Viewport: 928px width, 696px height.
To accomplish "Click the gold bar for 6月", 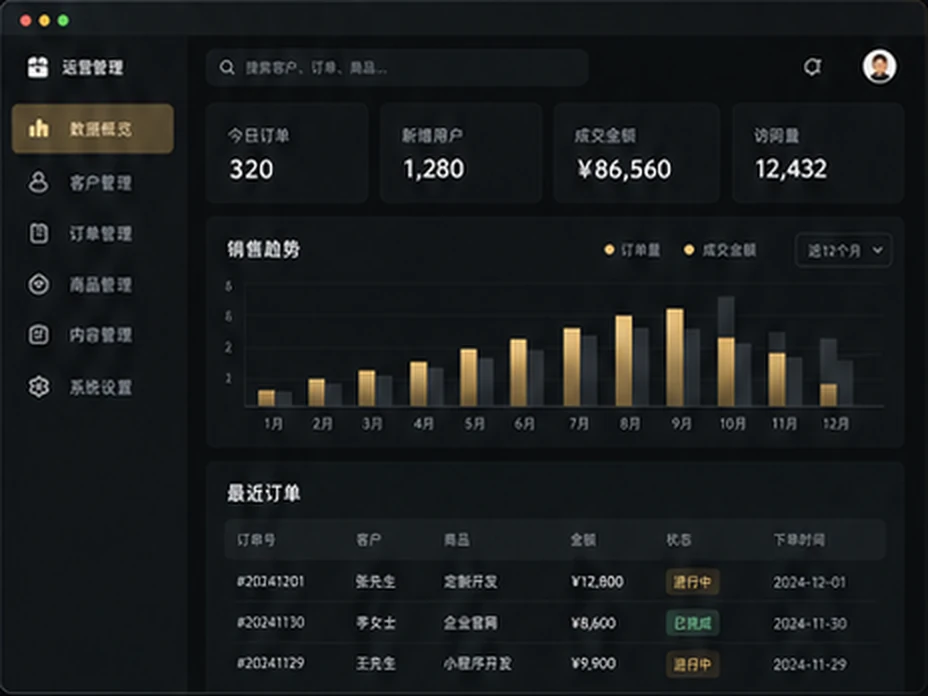I will pyautogui.click(x=518, y=372).
